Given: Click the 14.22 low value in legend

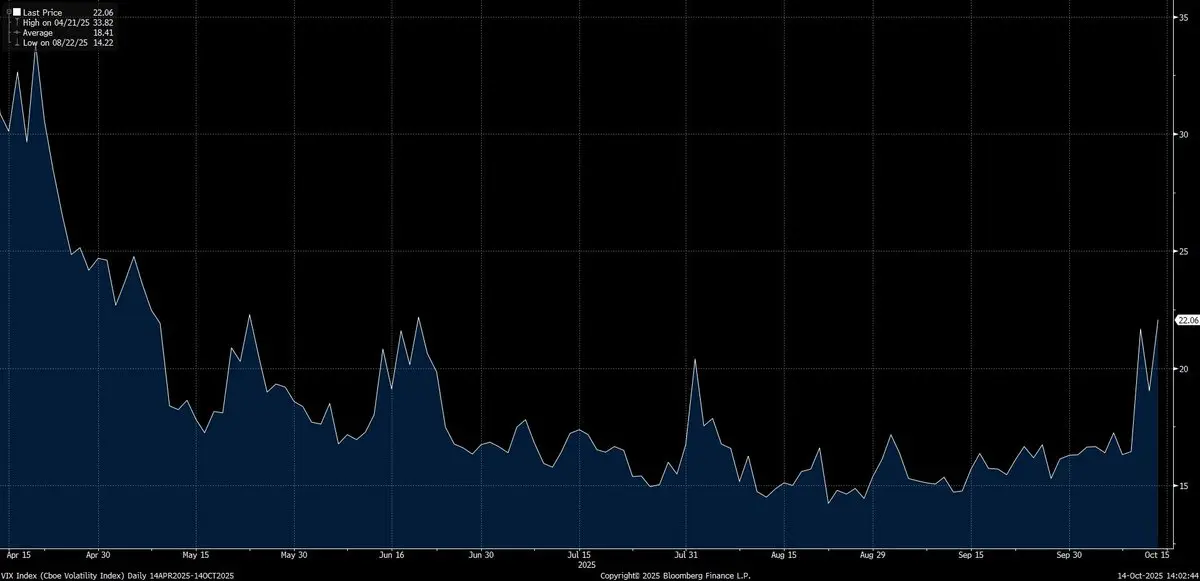Looking at the screenshot, I should coord(103,41).
